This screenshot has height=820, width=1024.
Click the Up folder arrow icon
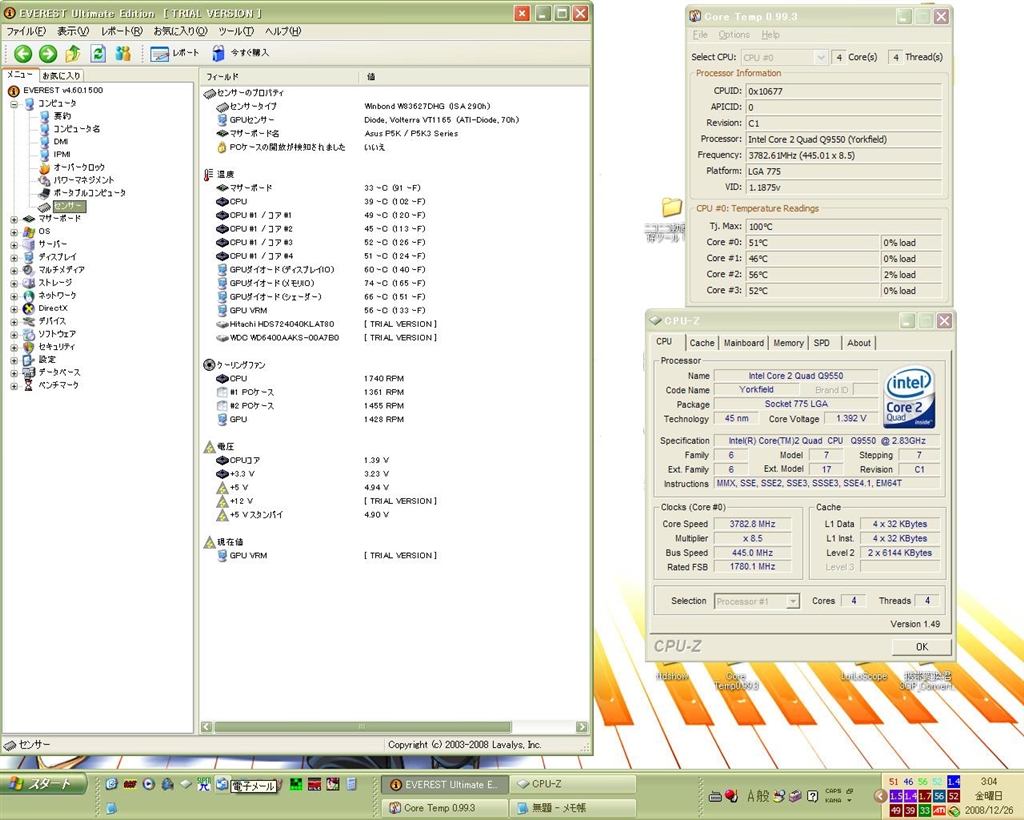pos(72,53)
